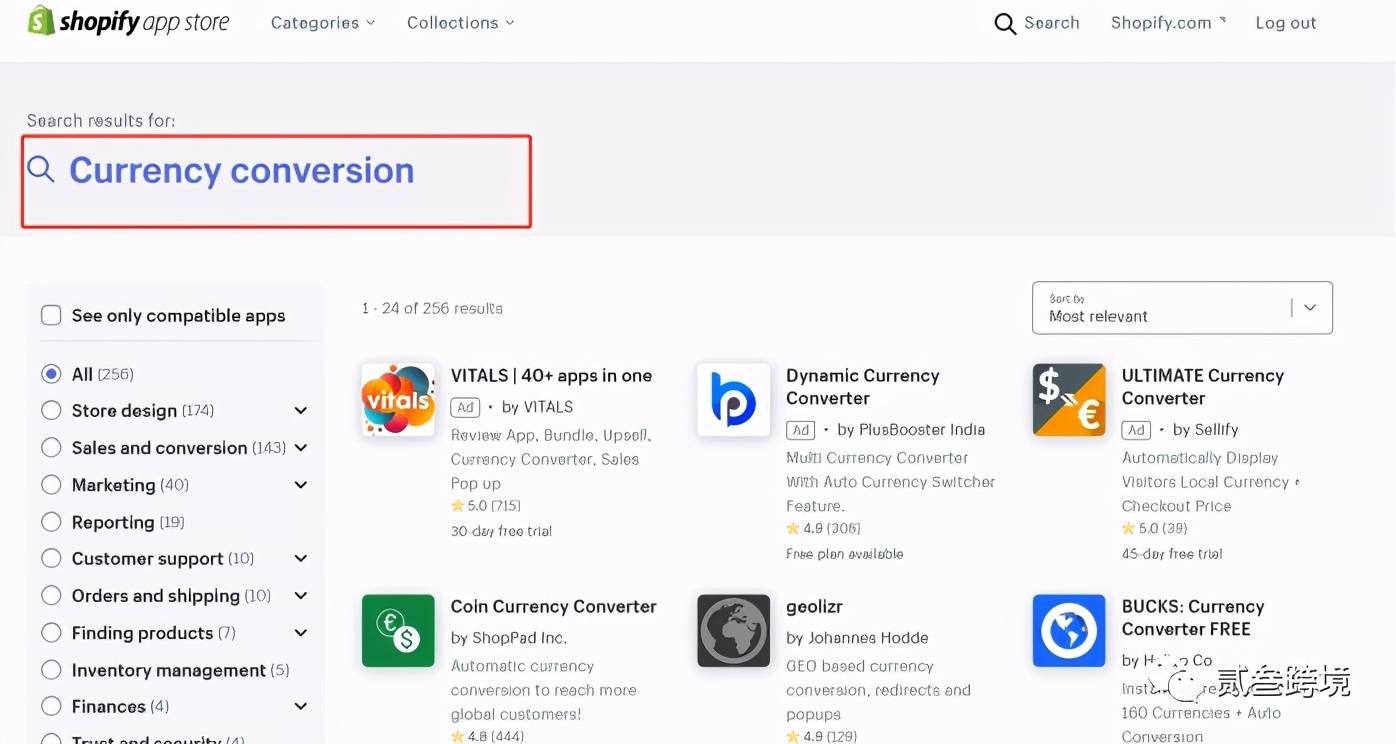Select the Store design filter radio
Image resolution: width=1396 pixels, height=744 pixels.
[x=51, y=411]
